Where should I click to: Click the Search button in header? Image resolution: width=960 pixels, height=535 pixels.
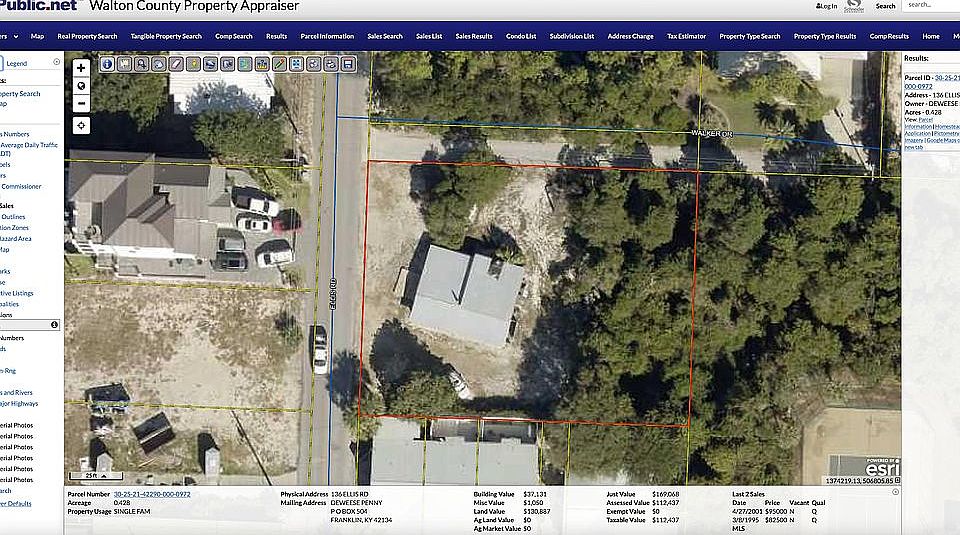click(886, 6)
